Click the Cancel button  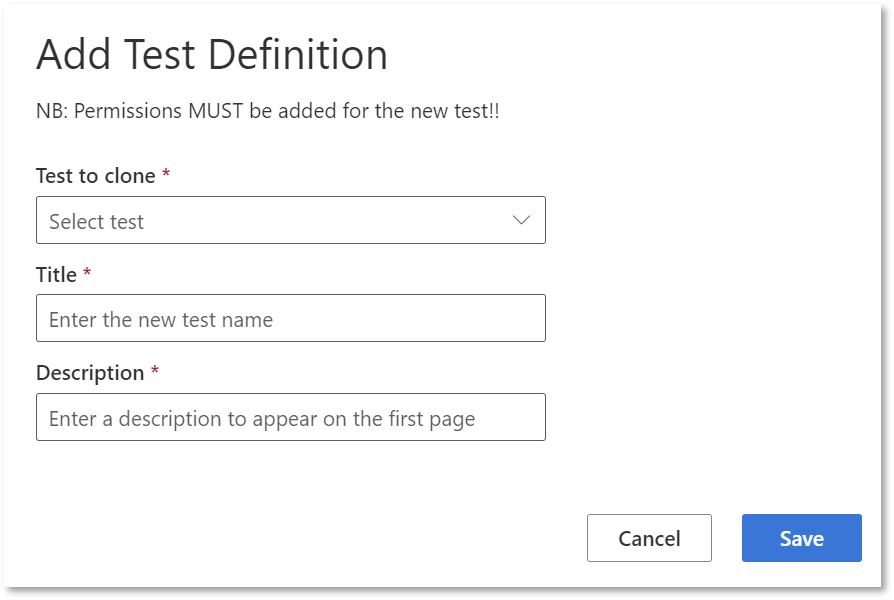[x=649, y=538]
